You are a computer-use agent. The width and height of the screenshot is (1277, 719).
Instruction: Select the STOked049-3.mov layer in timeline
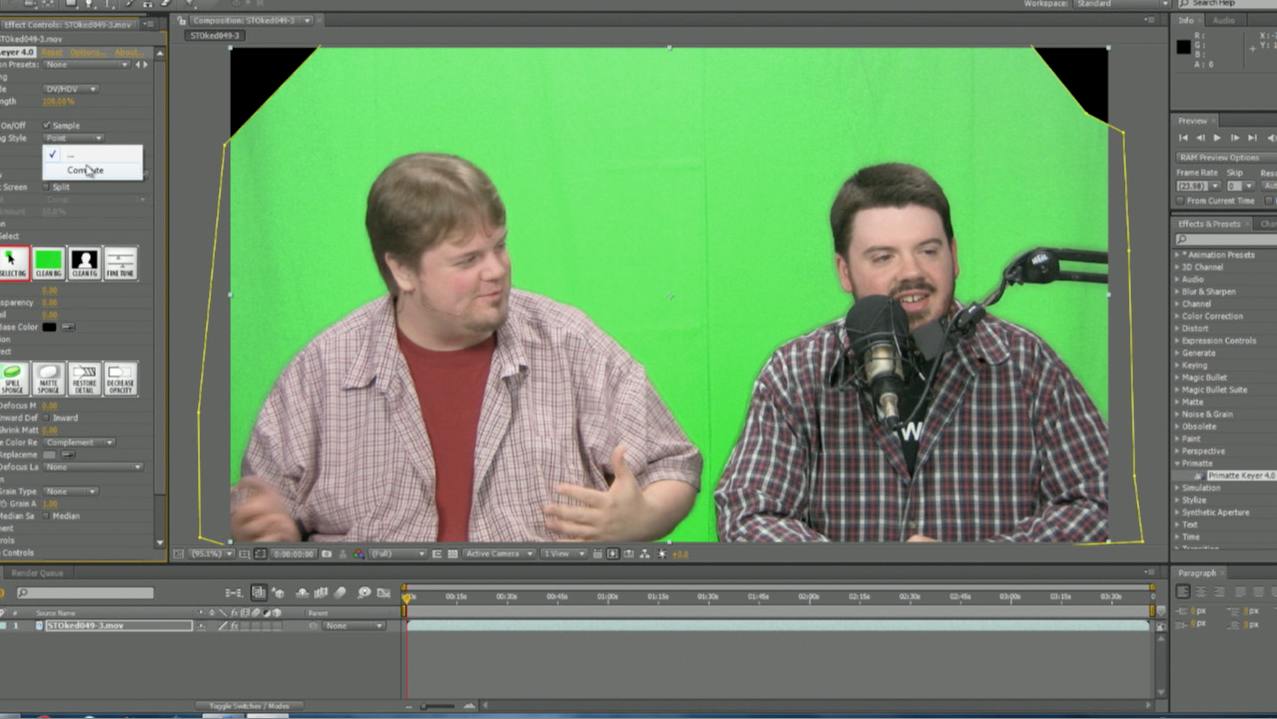119,626
